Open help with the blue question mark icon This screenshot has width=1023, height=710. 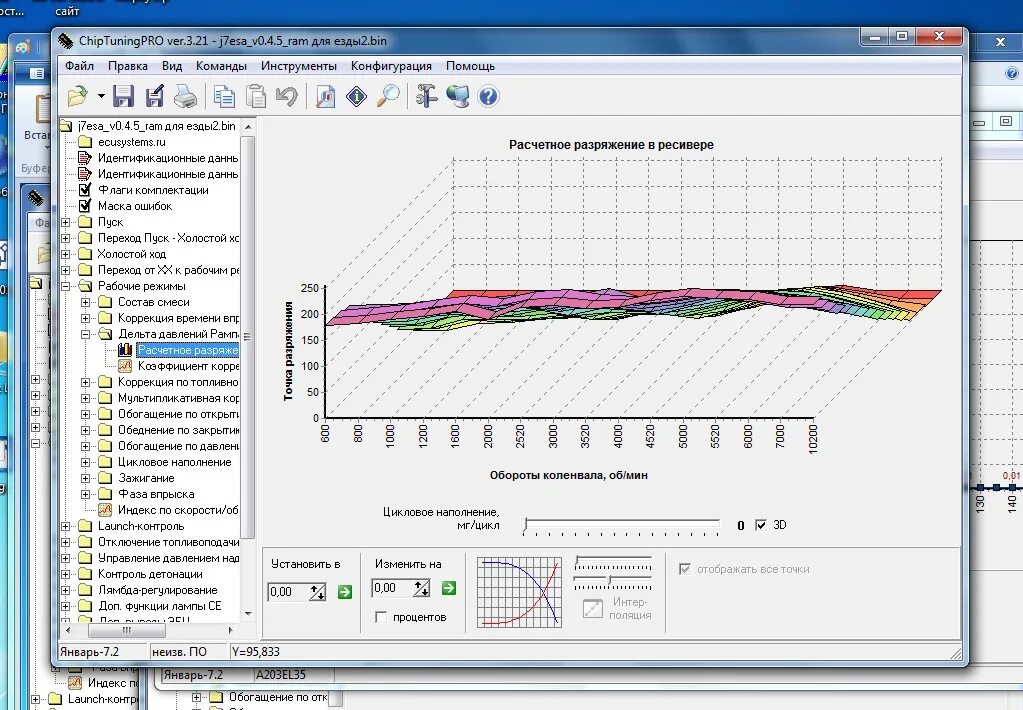pyautogui.click(x=488, y=97)
